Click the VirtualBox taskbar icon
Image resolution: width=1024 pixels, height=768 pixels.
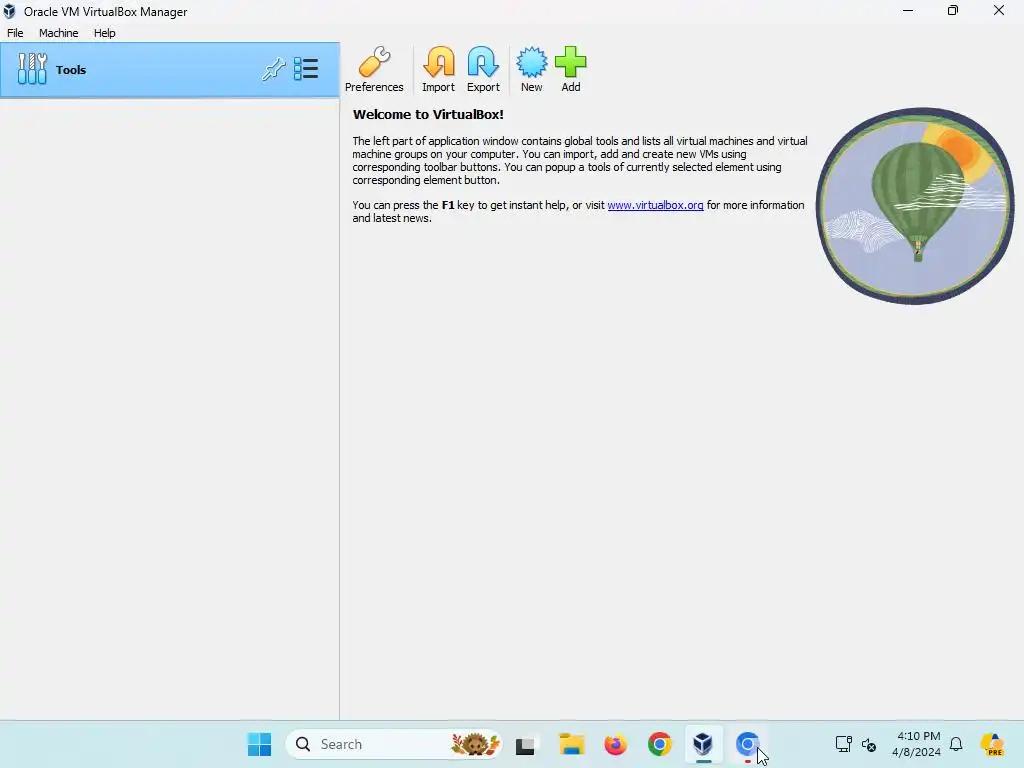[703, 744]
